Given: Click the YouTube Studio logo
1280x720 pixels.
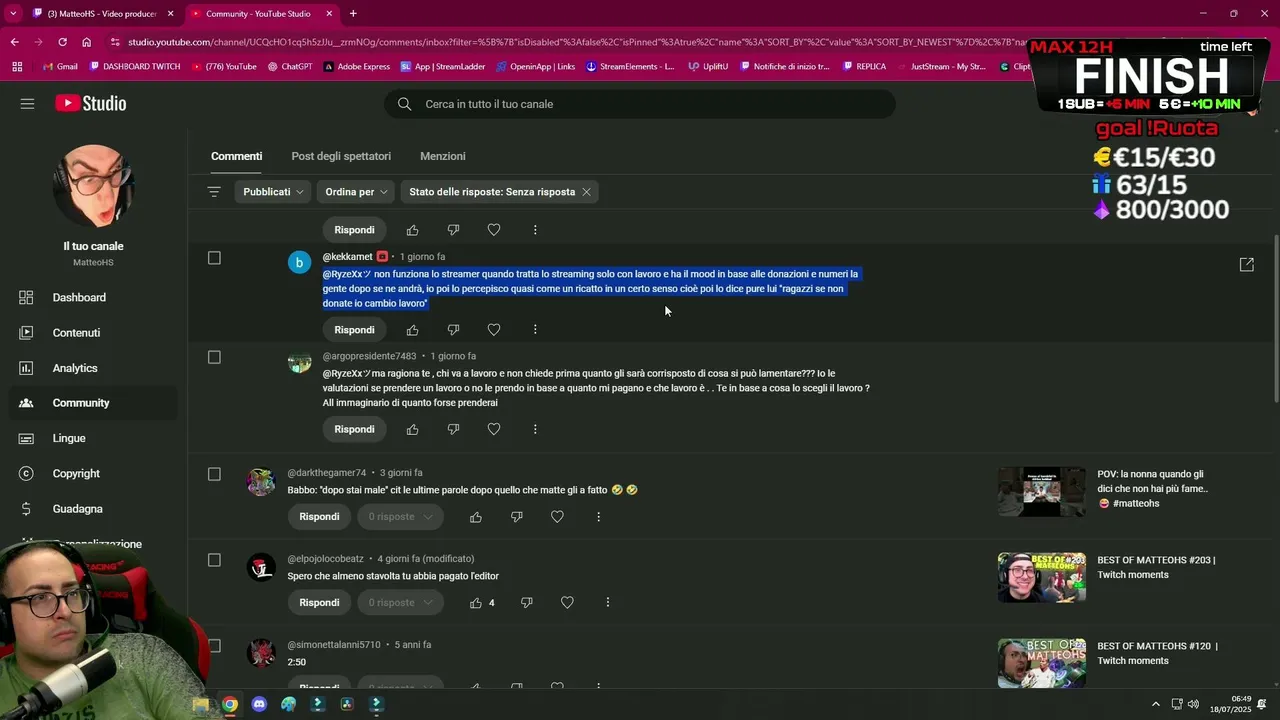Looking at the screenshot, I should 90,103.
